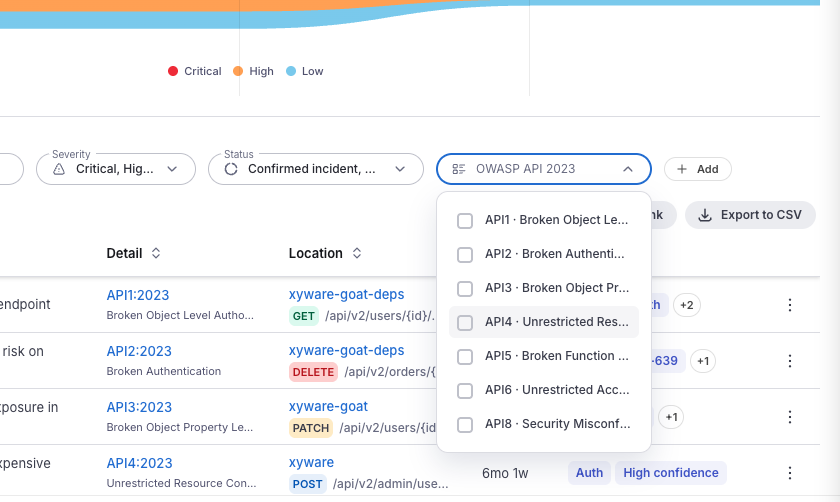Image resolution: width=840 pixels, height=502 pixels.
Task: Open row actions menu for API1:2023
Action: click(790, 305)
